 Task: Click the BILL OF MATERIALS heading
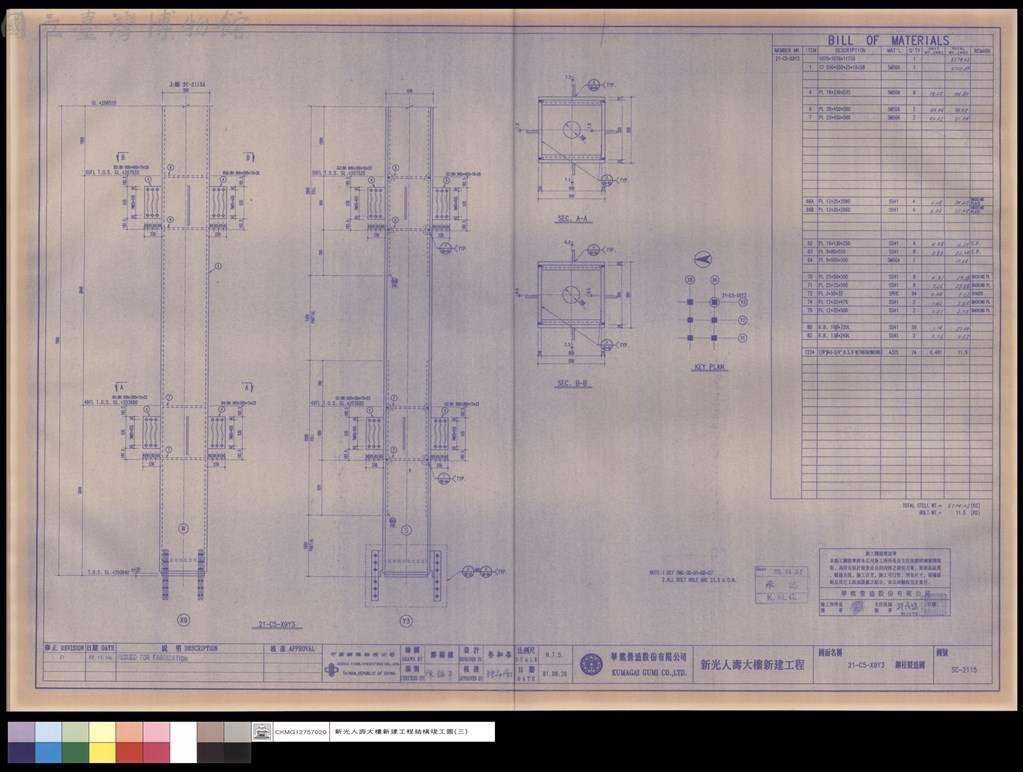tap(888, 40)
